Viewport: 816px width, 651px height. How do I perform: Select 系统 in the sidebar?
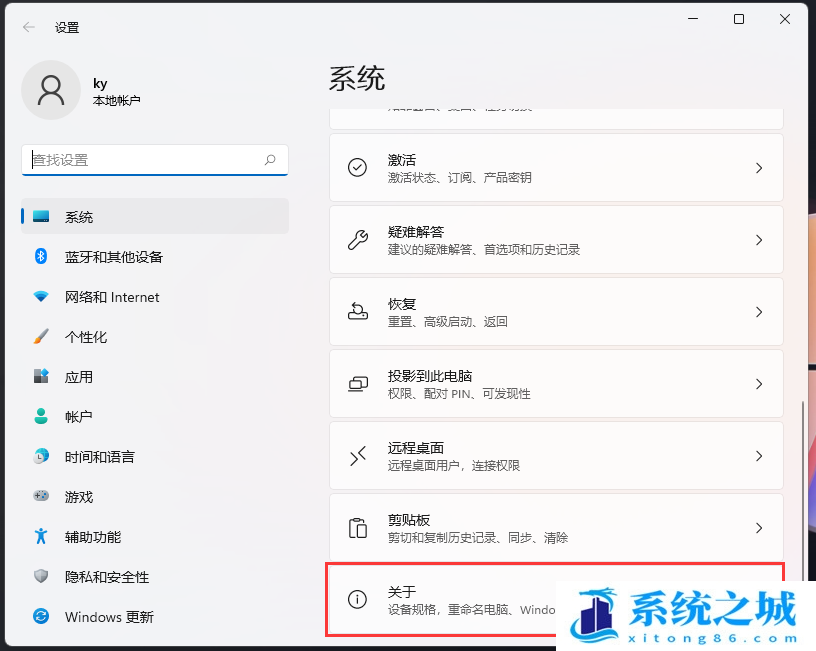pyautogui.click(x=155, y=216)
